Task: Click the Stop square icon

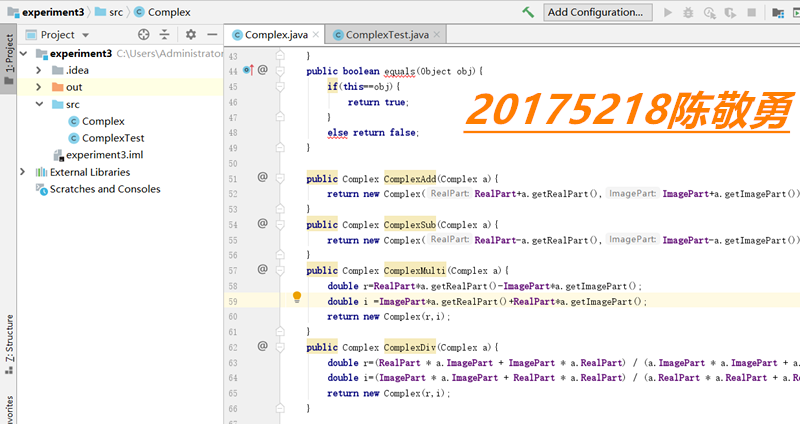Action: pyautogui.click(x=752, y=12)
